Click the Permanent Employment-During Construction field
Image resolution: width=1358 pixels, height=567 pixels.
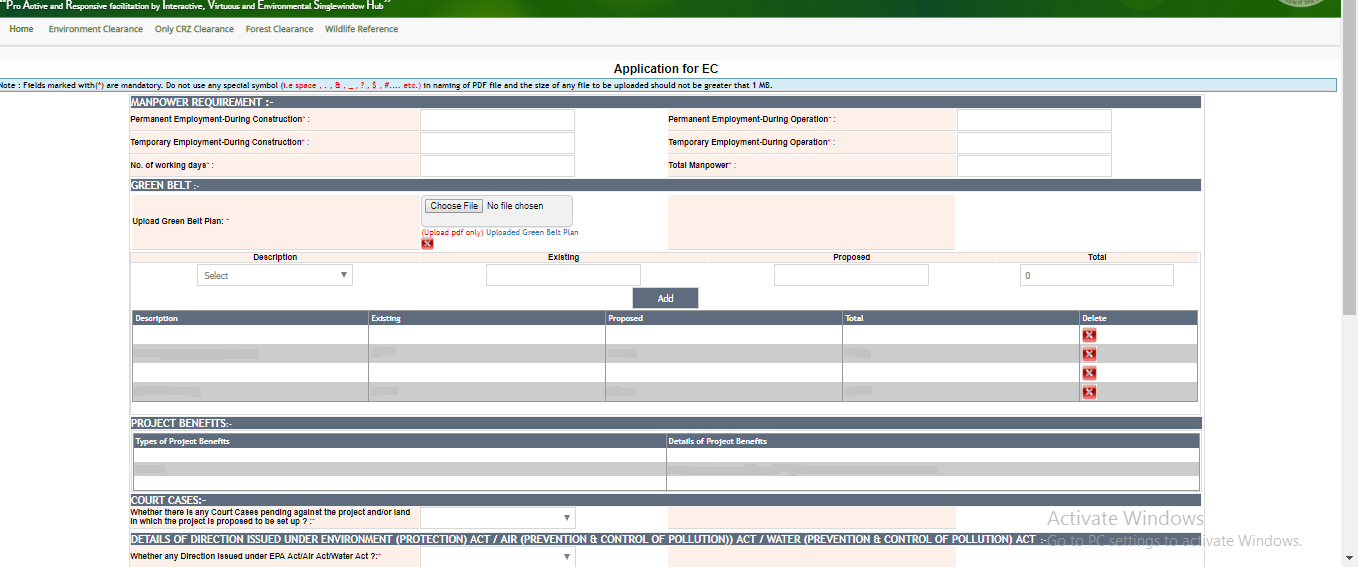497,120
